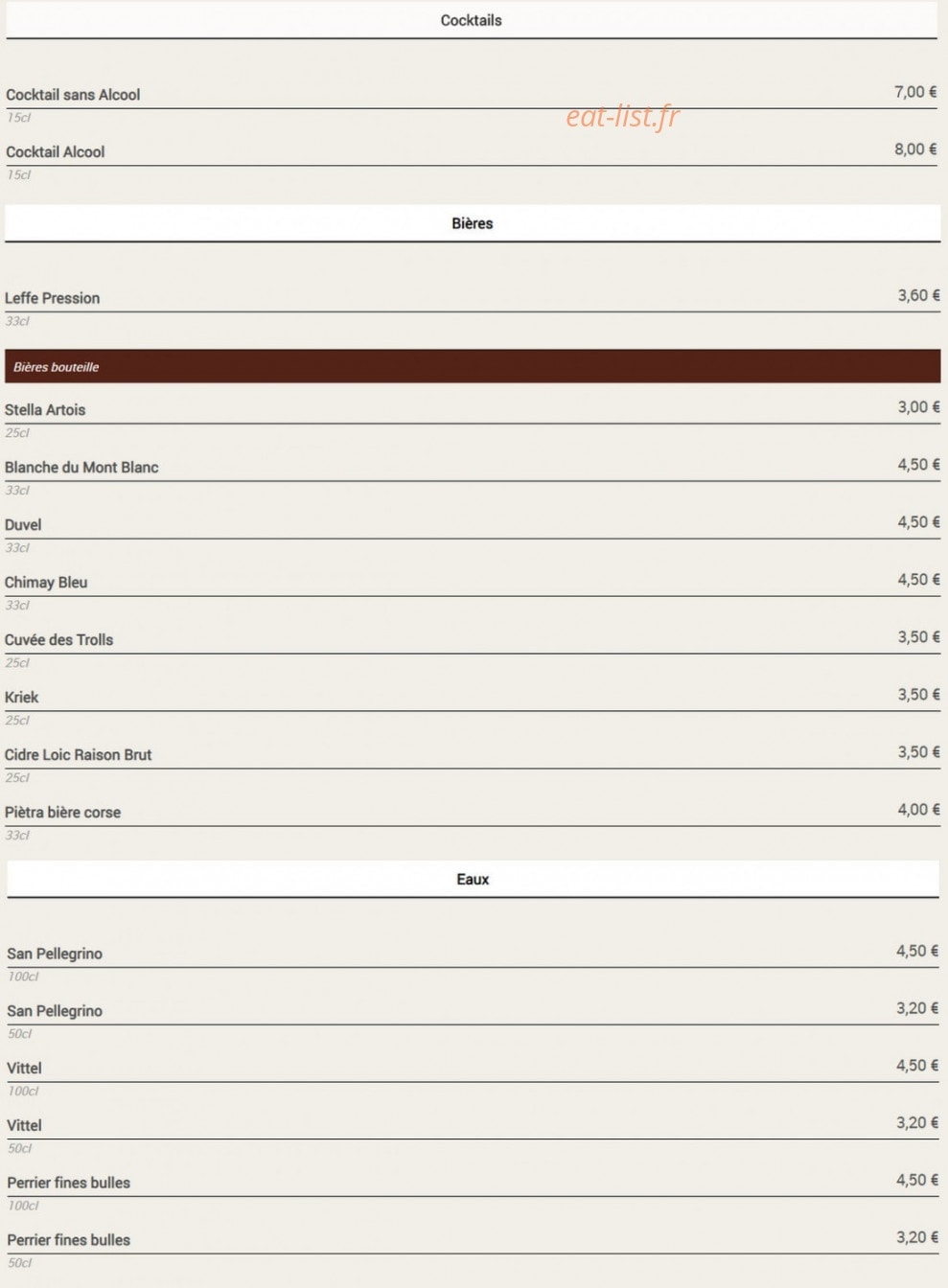This screenshot has width=948, height=1288.
Task: Click the 3,60 € Leffe price
Action: pos(918,295)
